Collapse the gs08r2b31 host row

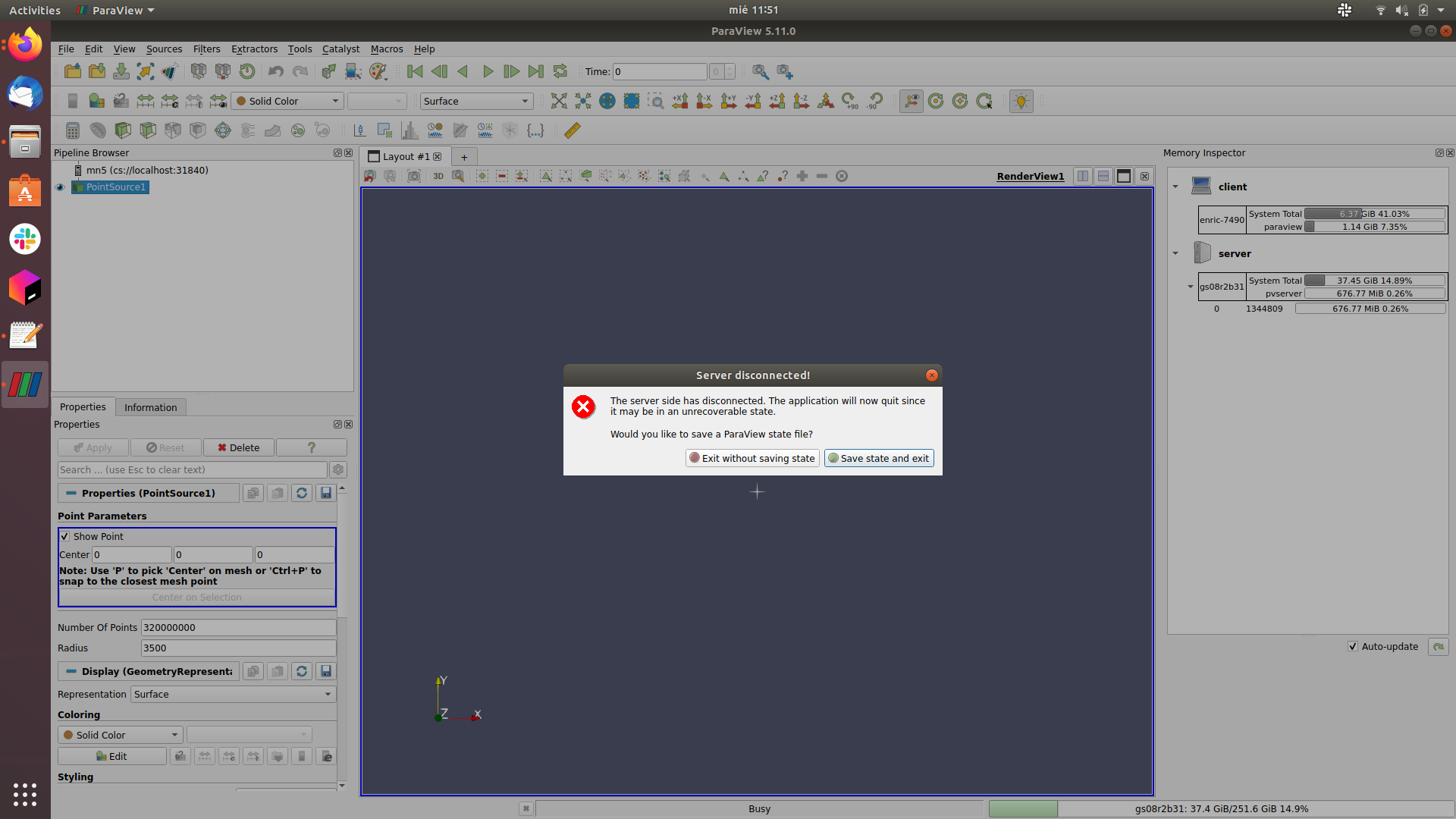click(1191, 287)
